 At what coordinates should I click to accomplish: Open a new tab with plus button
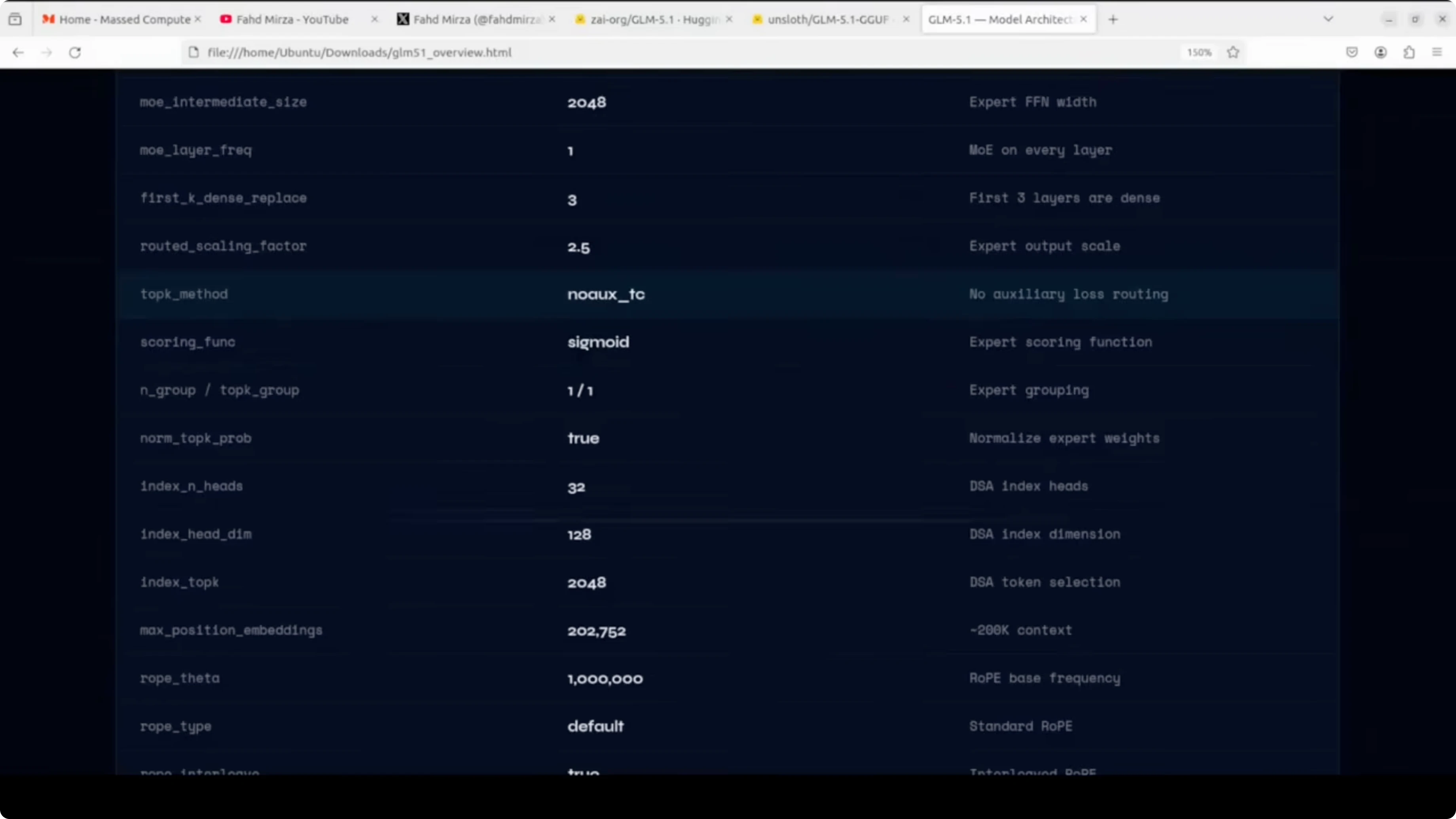click(1113, 20)
